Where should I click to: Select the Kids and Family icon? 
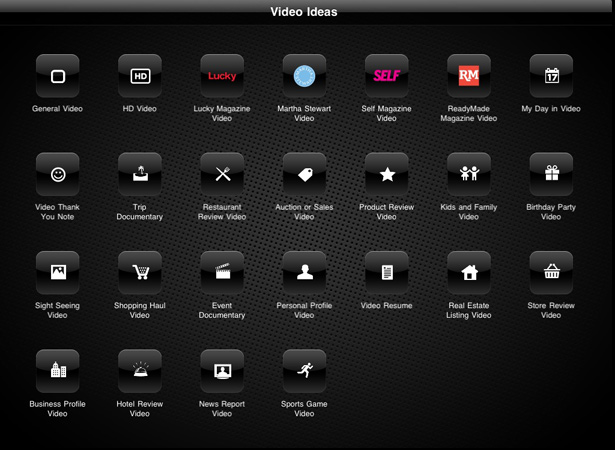(469, 174)
